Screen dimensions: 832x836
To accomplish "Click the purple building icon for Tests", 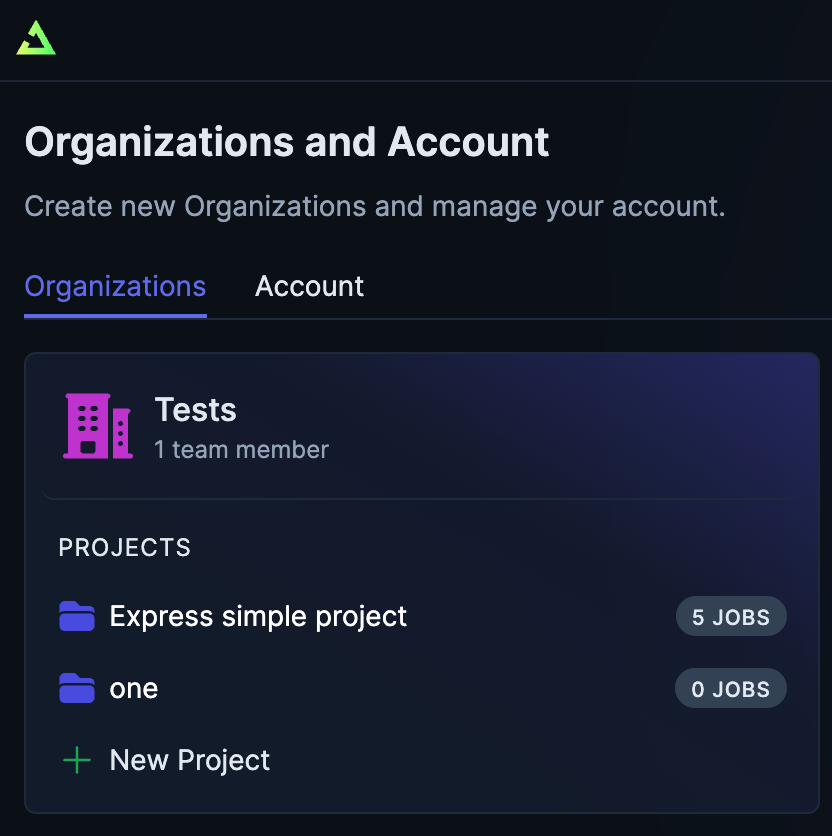I will click(x=98, y=426).
